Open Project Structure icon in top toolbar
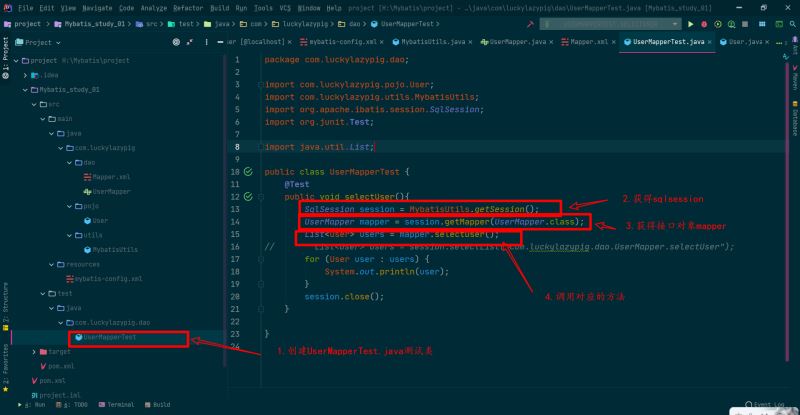 [762, 24]
